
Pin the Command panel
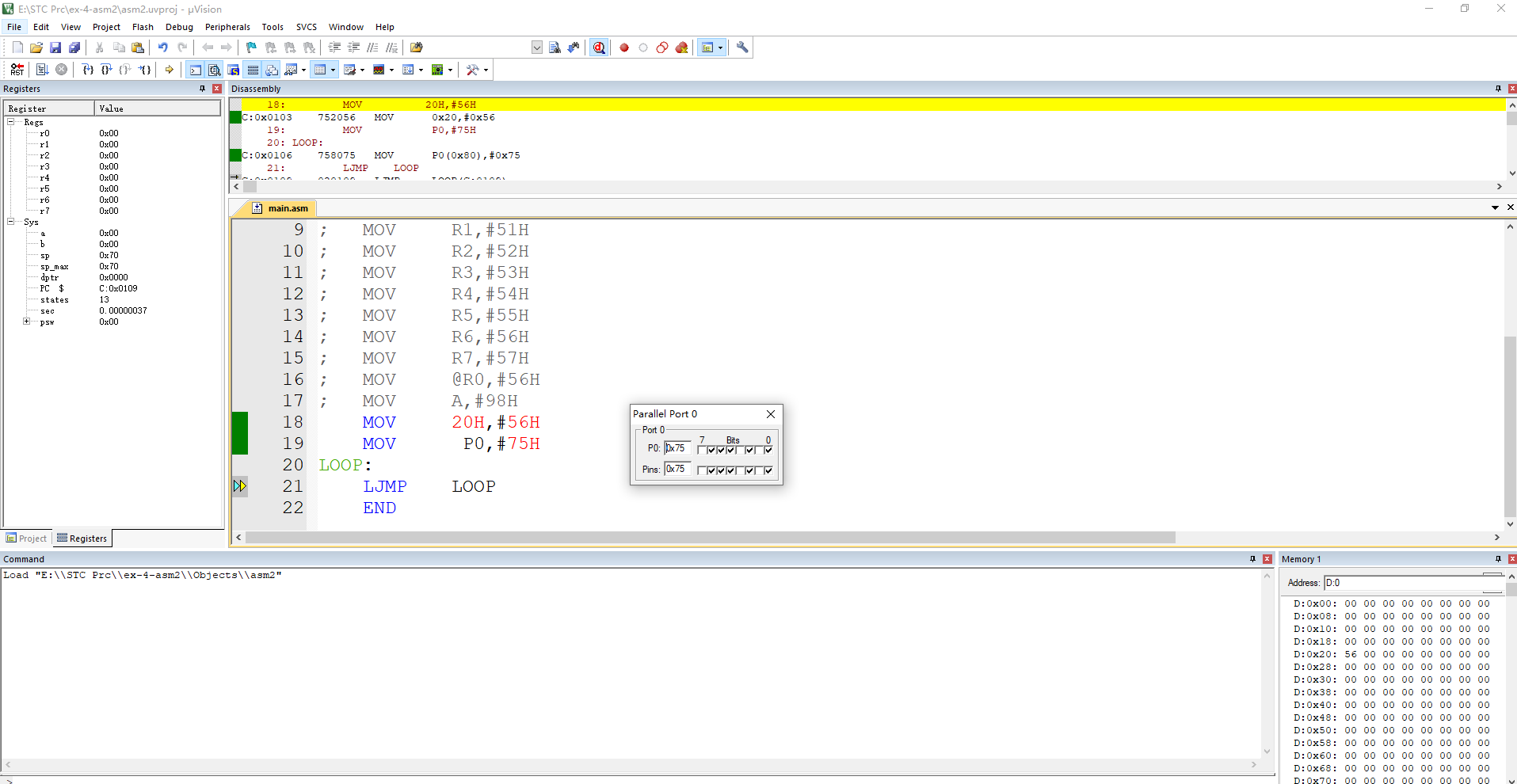coord(1252,559)
